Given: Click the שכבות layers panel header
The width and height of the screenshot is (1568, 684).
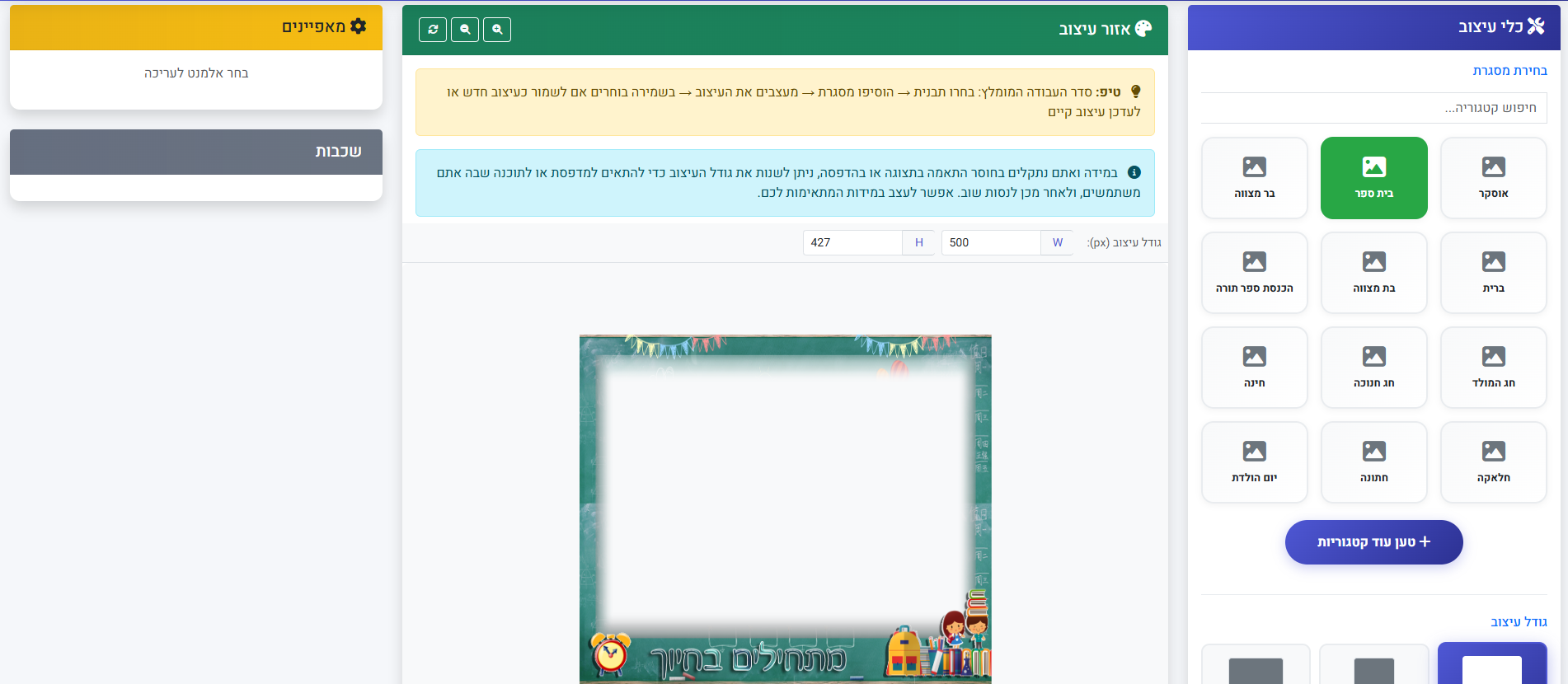Looking at the screenshot, I should (x=196, y=152).
